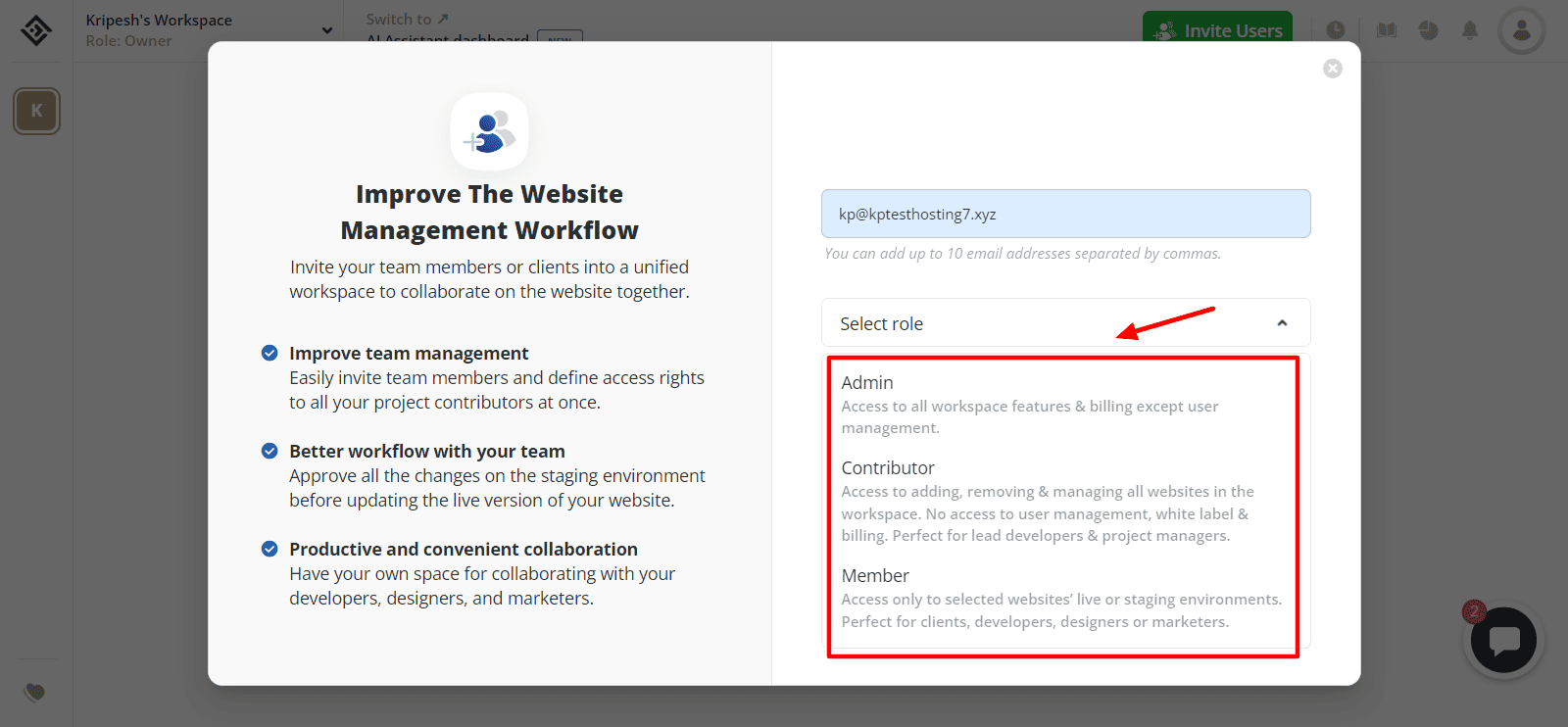Expand the Kripesh's Workspace switcher
The image size is (1568, 727).
(209, 30)
